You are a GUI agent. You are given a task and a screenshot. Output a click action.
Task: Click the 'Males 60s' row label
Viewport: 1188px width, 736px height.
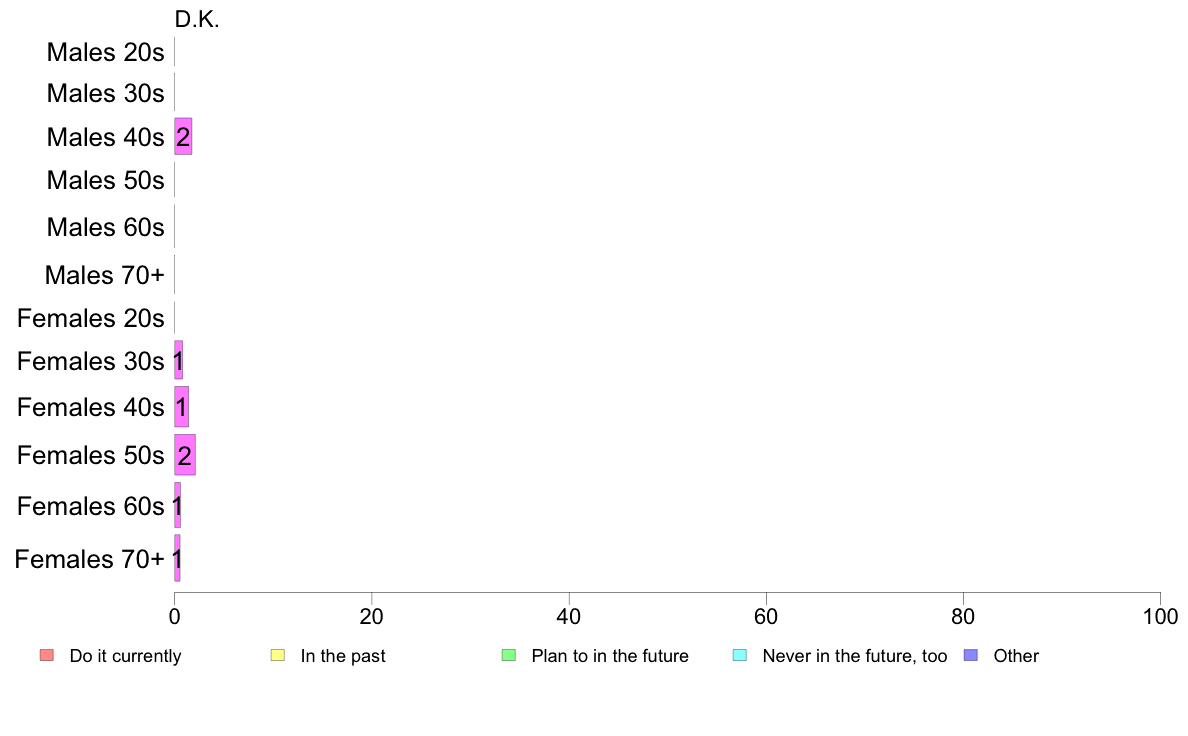coord(105,227)
